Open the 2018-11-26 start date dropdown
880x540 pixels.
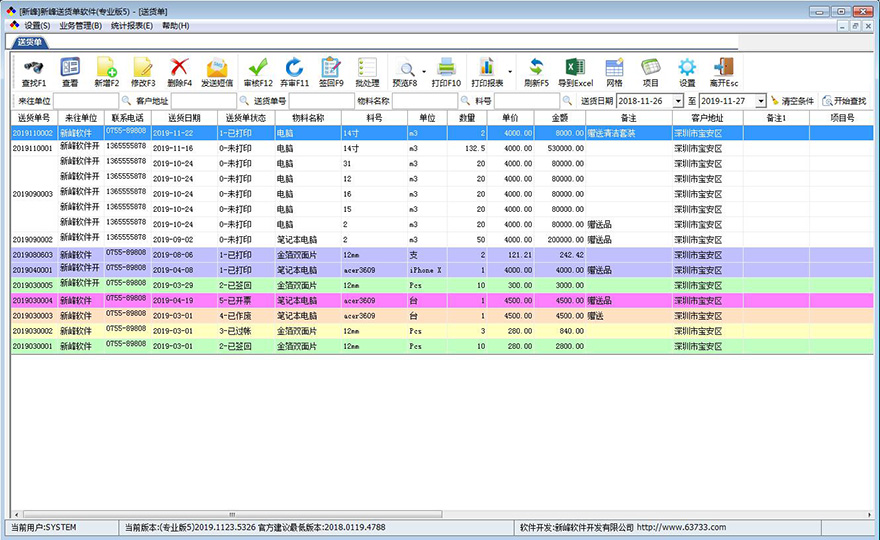point(678,101)
